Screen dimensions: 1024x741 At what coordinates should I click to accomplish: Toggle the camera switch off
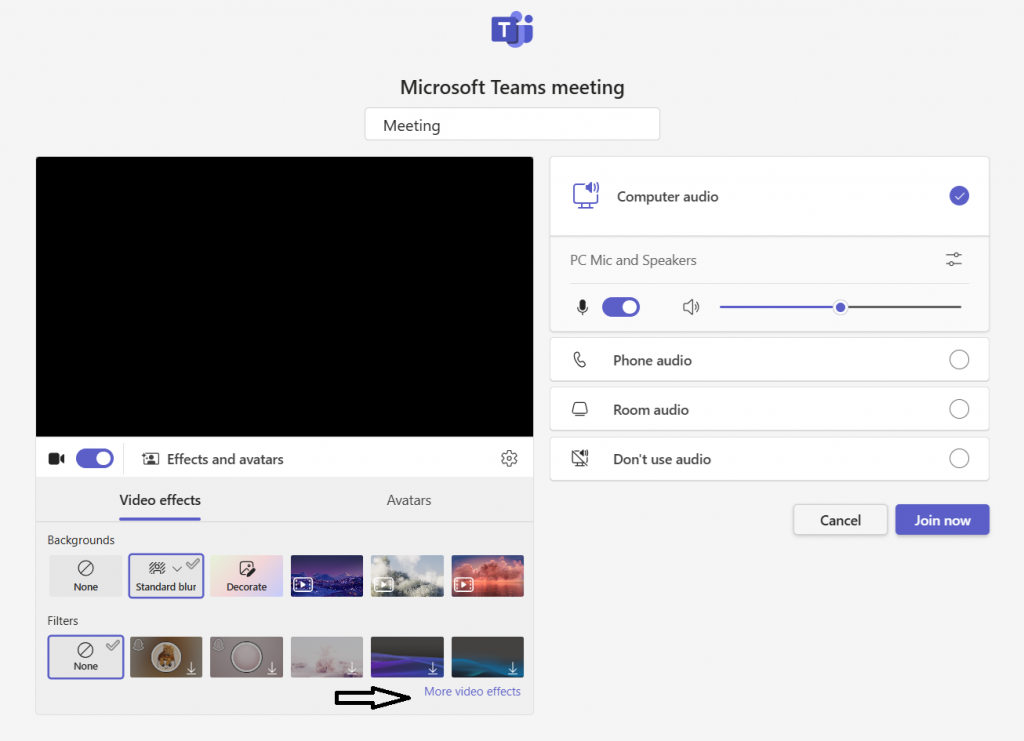coord(95,459)
